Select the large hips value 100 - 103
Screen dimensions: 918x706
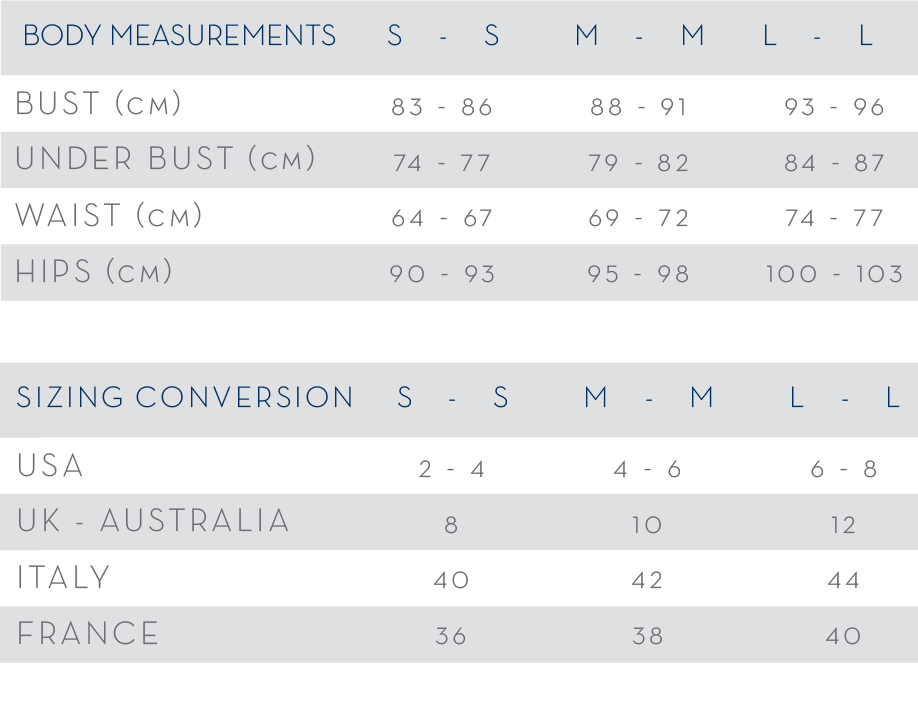tap(835, 274)
